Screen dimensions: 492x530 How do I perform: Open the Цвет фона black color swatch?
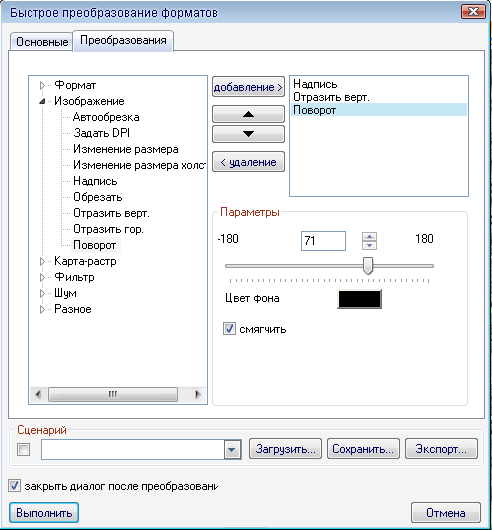(360, 299)
